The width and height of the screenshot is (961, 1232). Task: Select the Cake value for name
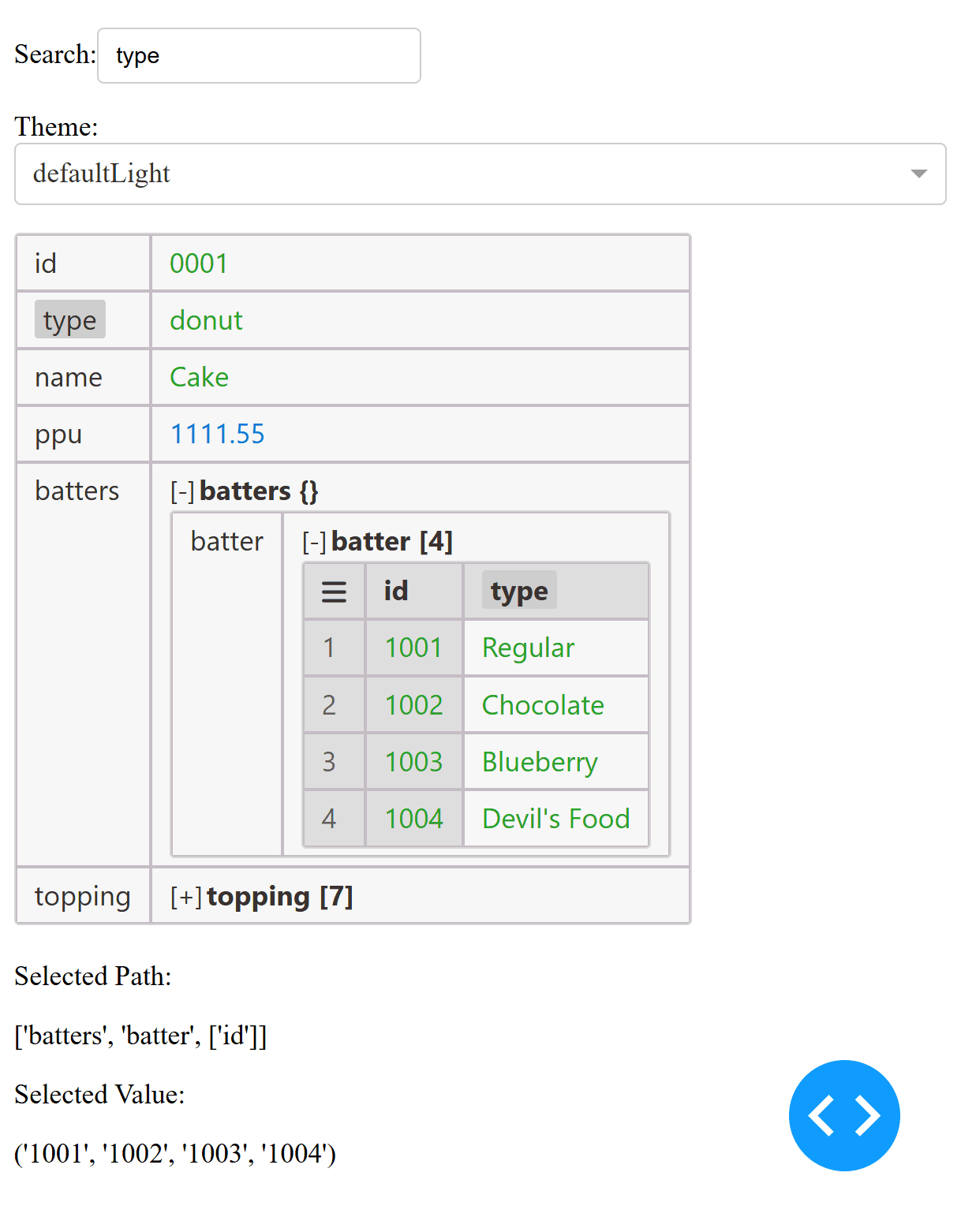coord(198,377)
